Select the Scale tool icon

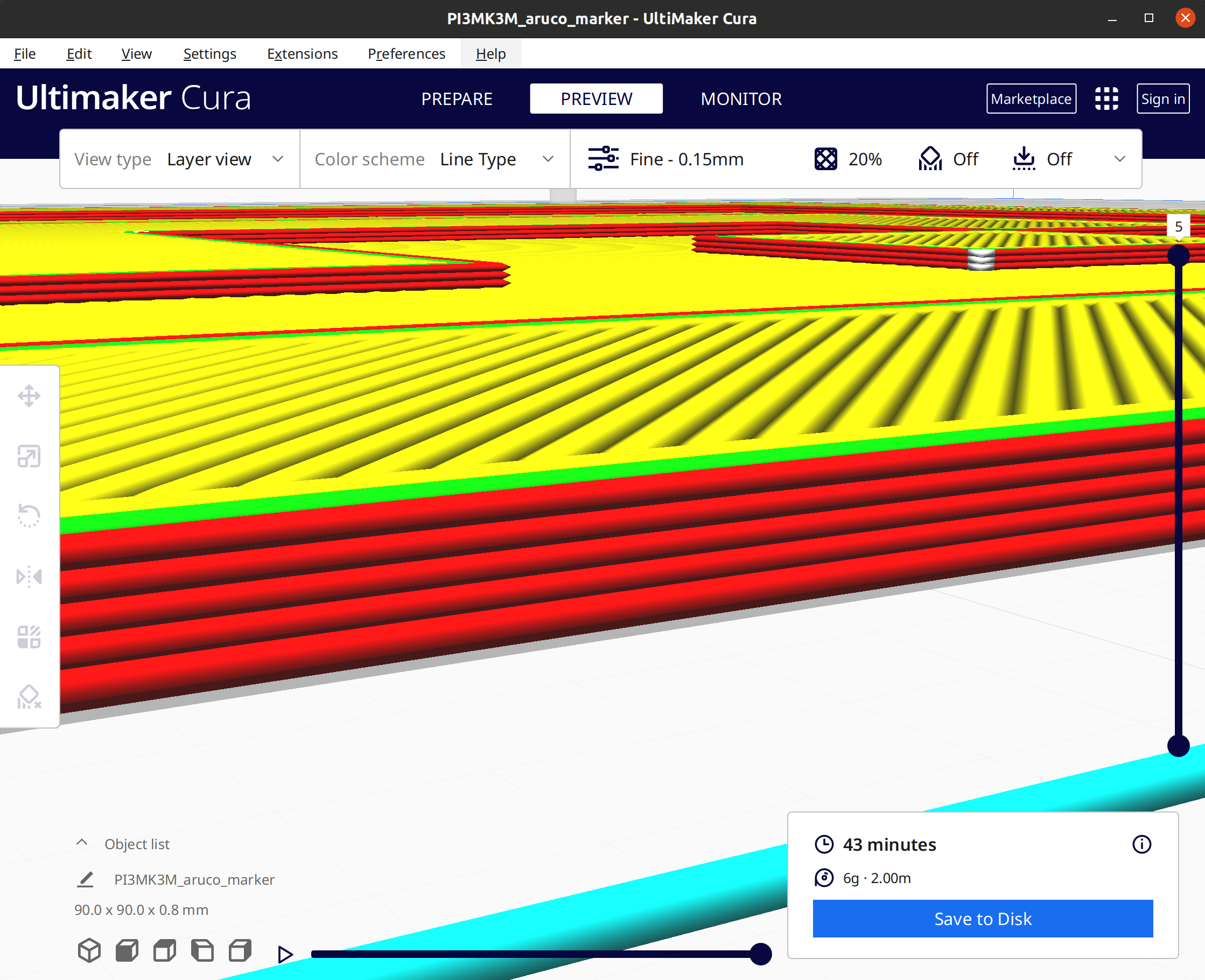[x=29, y=456]
